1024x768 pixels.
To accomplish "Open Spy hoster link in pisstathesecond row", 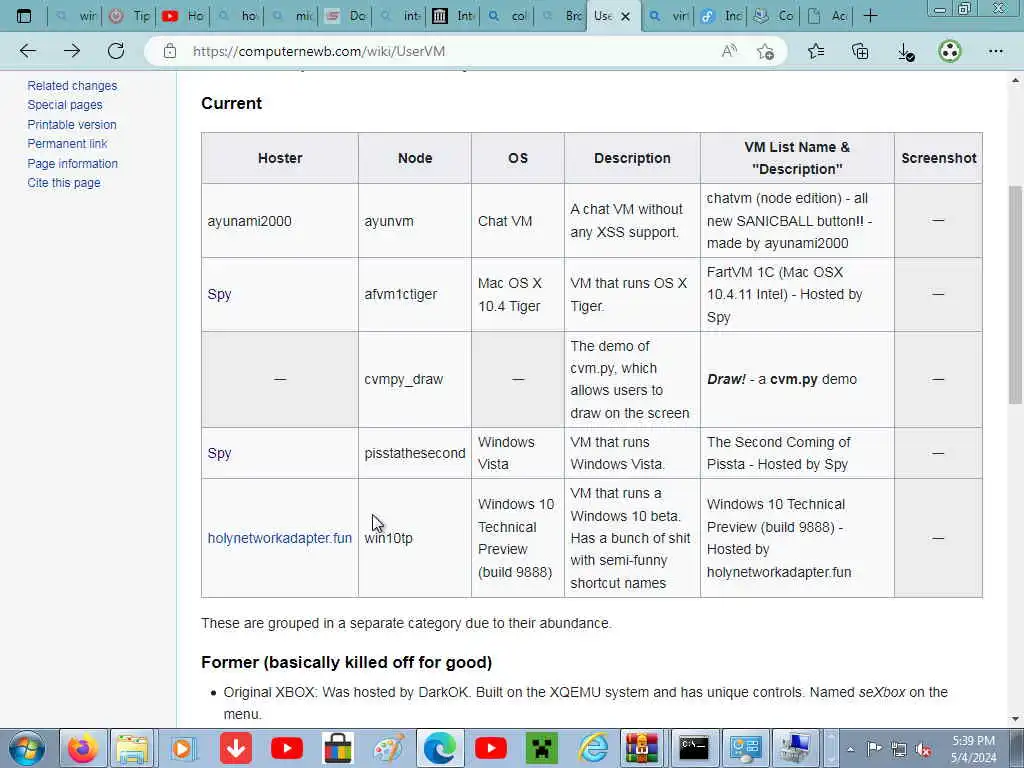I will tap(219, 453).
